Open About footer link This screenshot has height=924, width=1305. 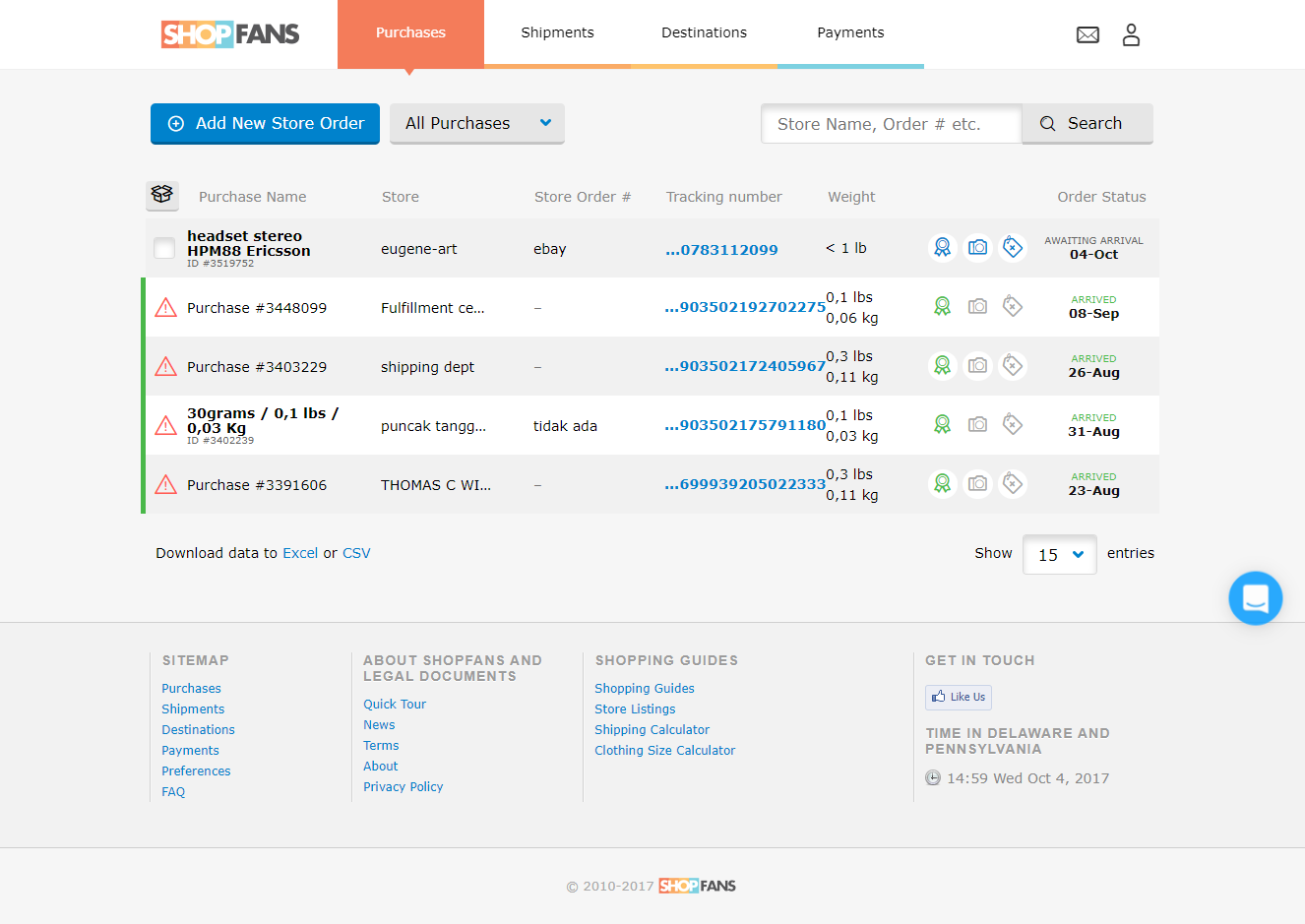(x=381, y=767)
